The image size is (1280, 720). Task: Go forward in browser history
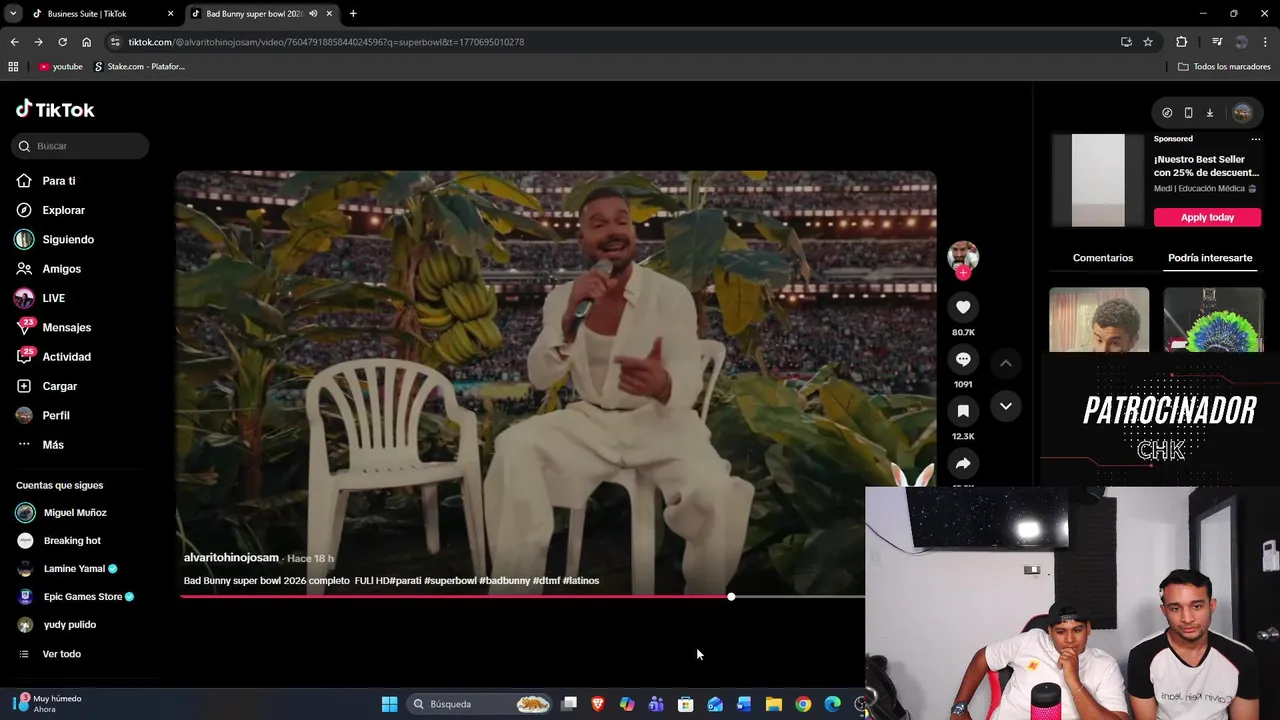pos(38,42)
